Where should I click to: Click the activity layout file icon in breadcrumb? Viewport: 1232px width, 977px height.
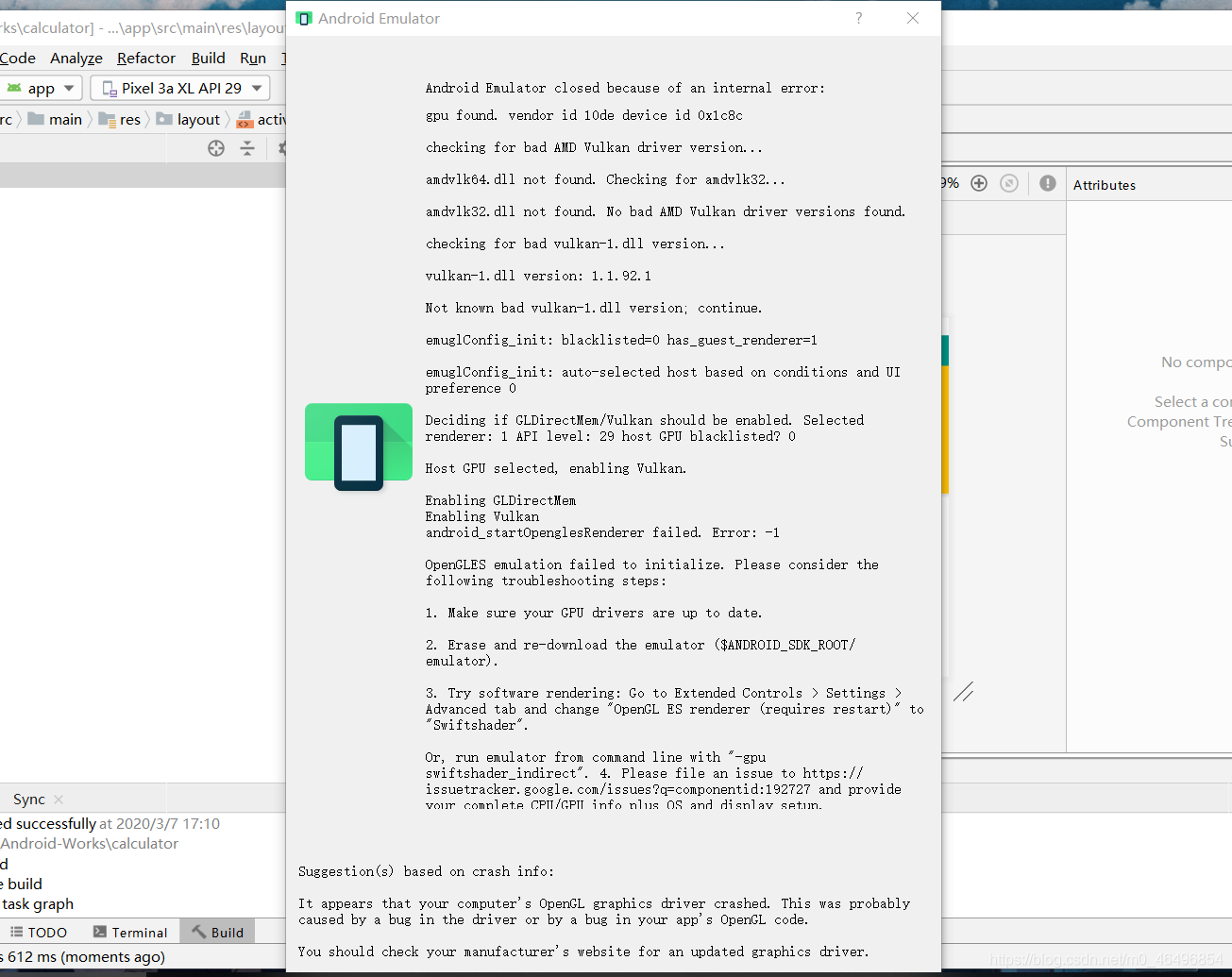click(245, 120)
